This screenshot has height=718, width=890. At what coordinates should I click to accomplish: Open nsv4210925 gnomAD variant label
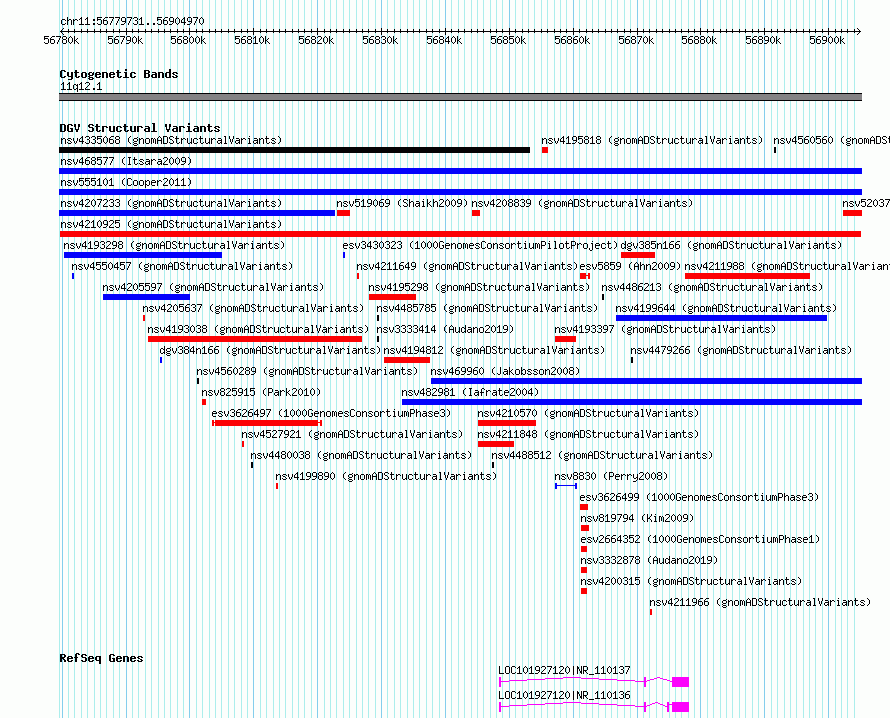(x=171, y=224)
